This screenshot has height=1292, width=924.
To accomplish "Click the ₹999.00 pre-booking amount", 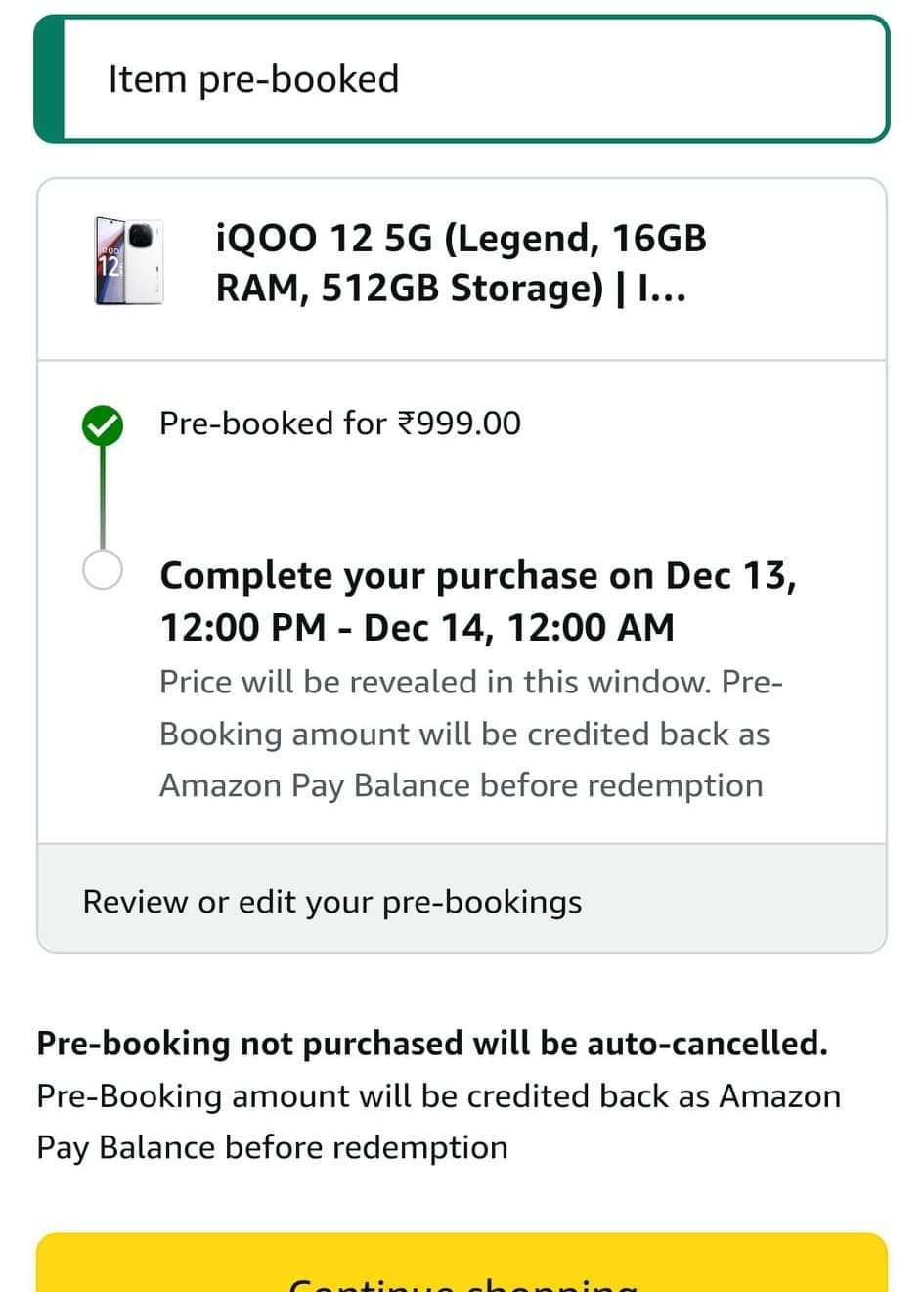I will [x=459, y=423].
